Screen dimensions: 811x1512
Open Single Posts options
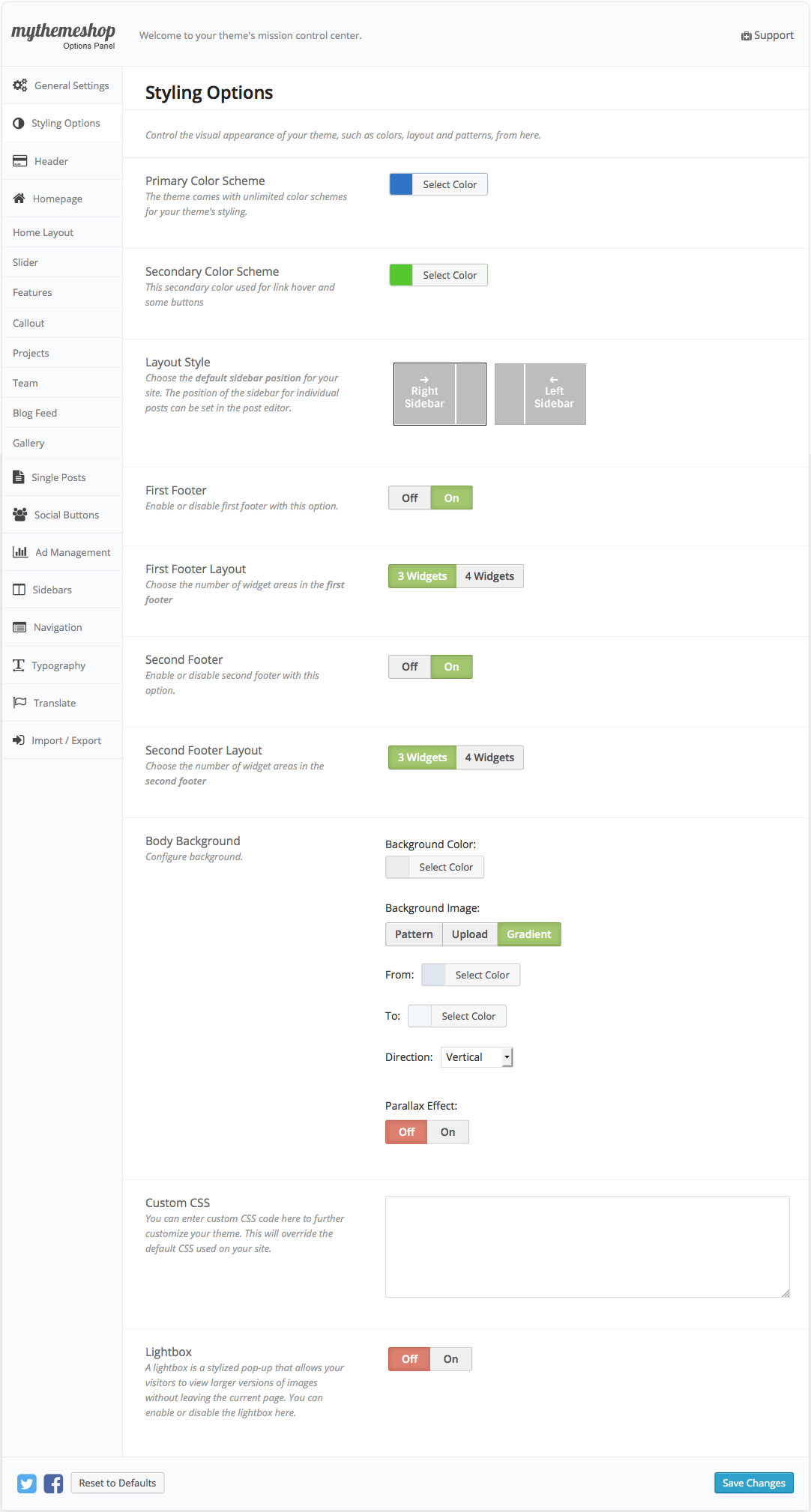pos(58,477)
